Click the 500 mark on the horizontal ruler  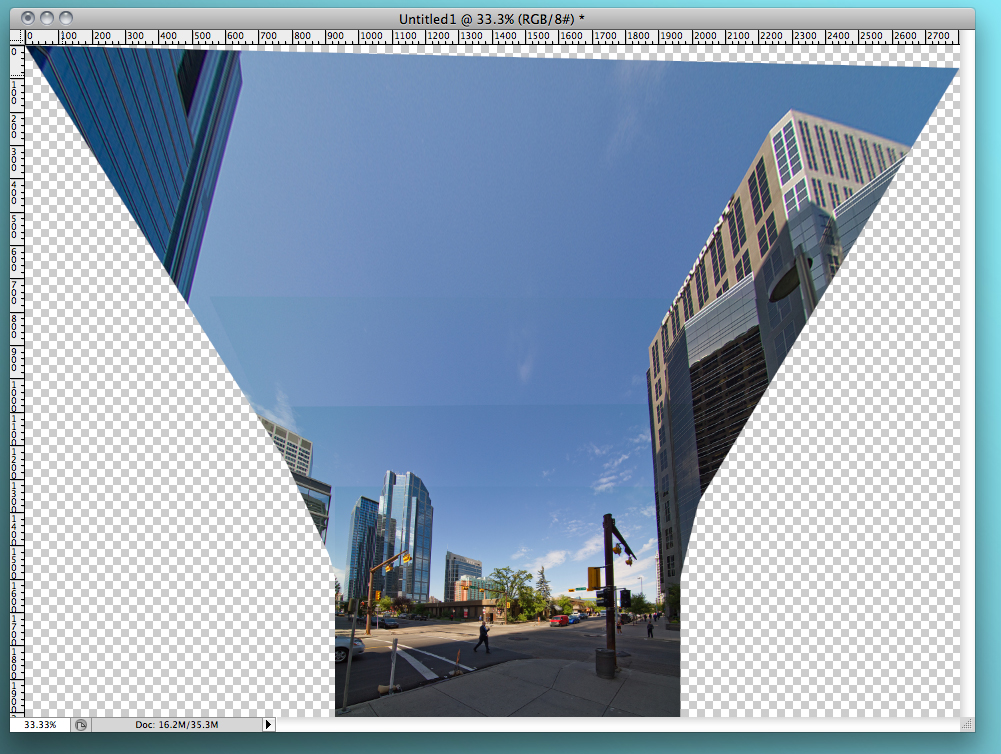click(x=204, y=37)
